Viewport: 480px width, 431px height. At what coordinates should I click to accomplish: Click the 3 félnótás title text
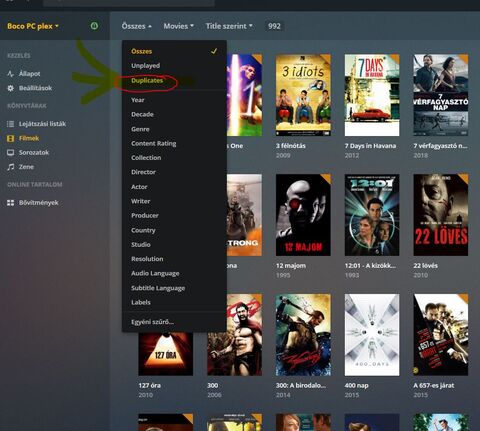click(x=291, y=146)
